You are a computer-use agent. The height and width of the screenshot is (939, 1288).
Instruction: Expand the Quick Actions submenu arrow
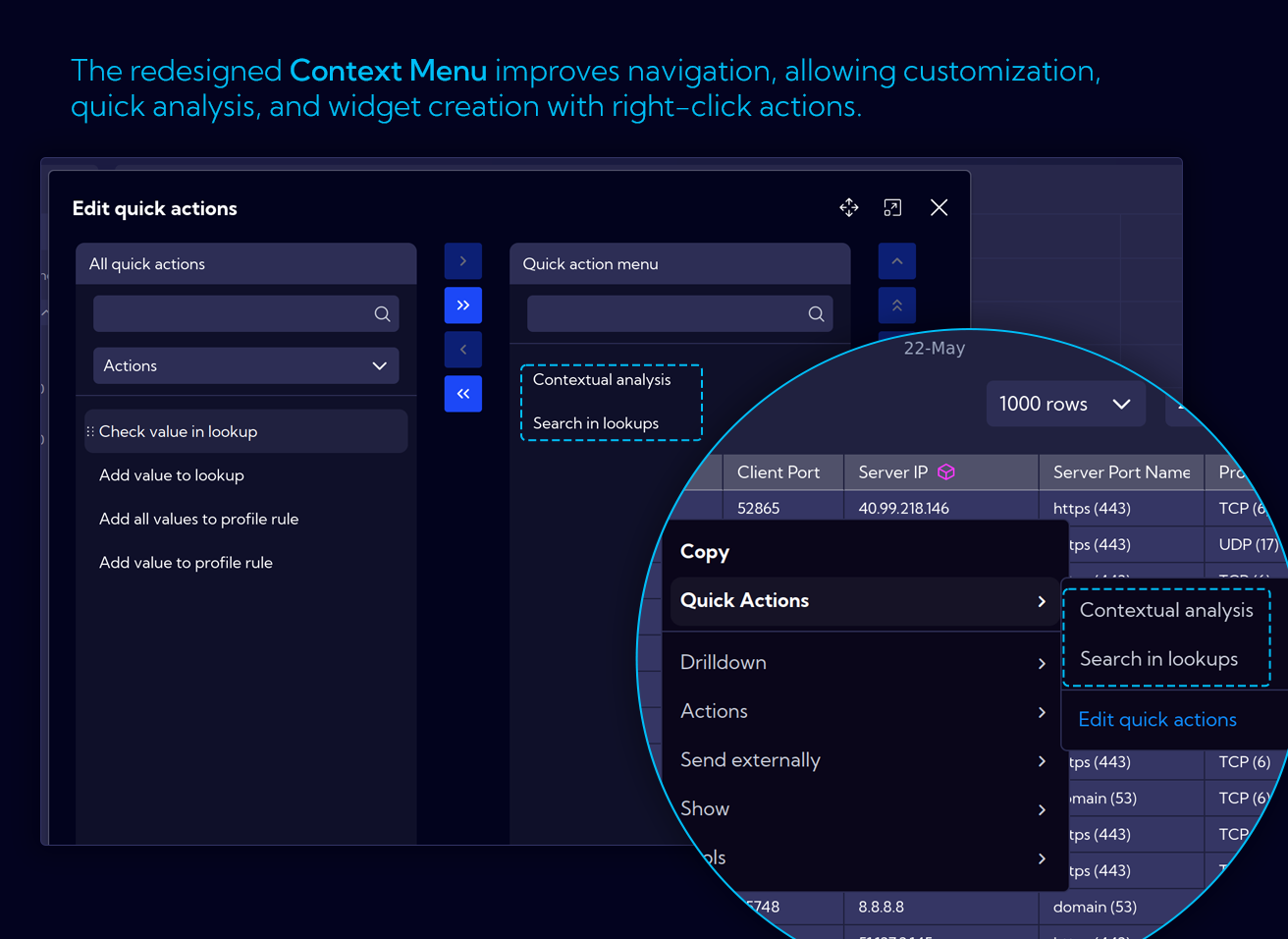click(x=1042, y=601)
